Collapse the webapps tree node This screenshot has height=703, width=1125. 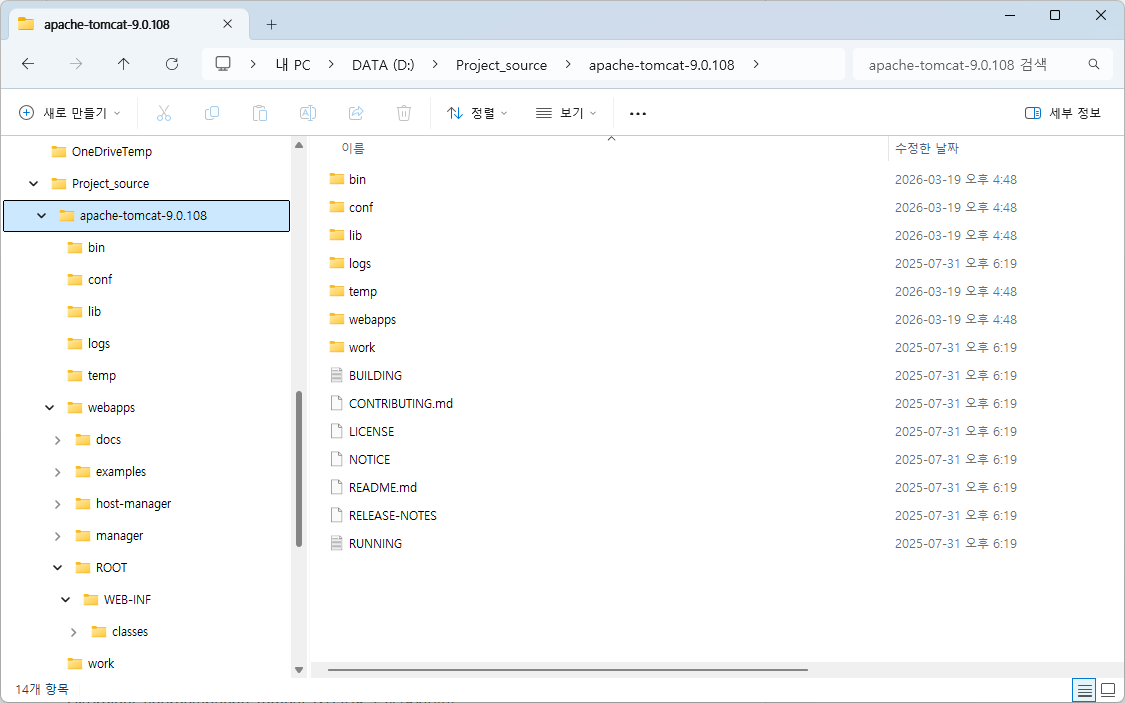tap(50, 407)
